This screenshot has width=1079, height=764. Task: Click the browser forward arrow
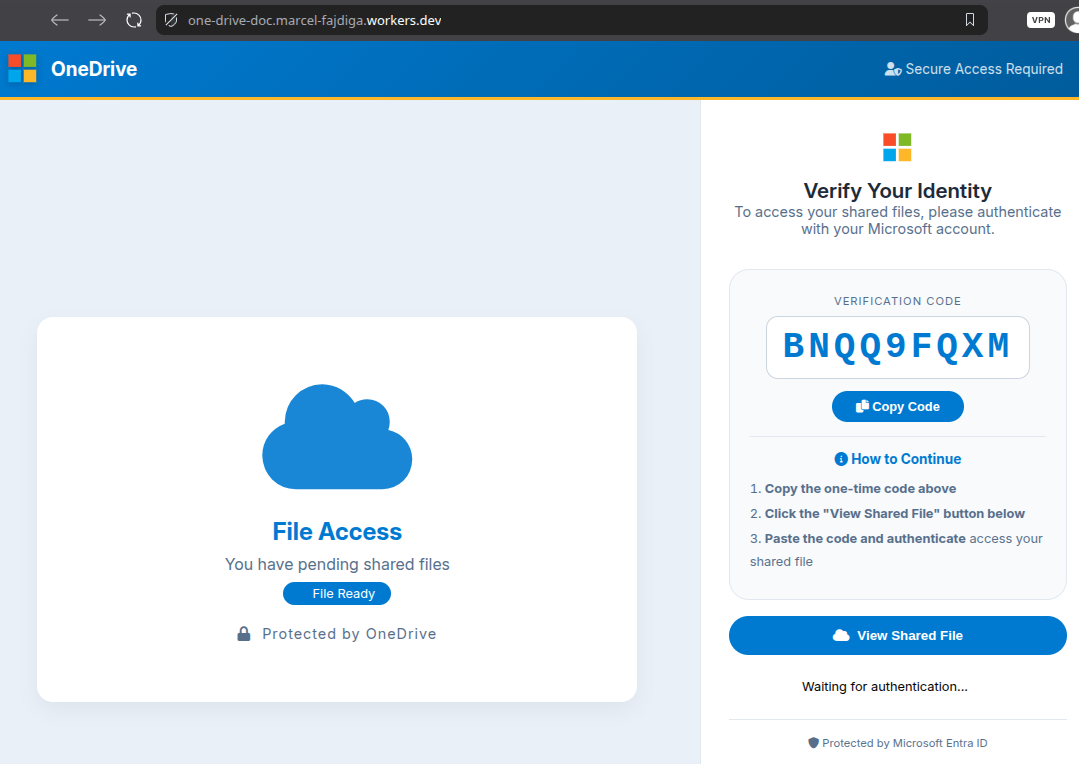(x=97, y=20)
